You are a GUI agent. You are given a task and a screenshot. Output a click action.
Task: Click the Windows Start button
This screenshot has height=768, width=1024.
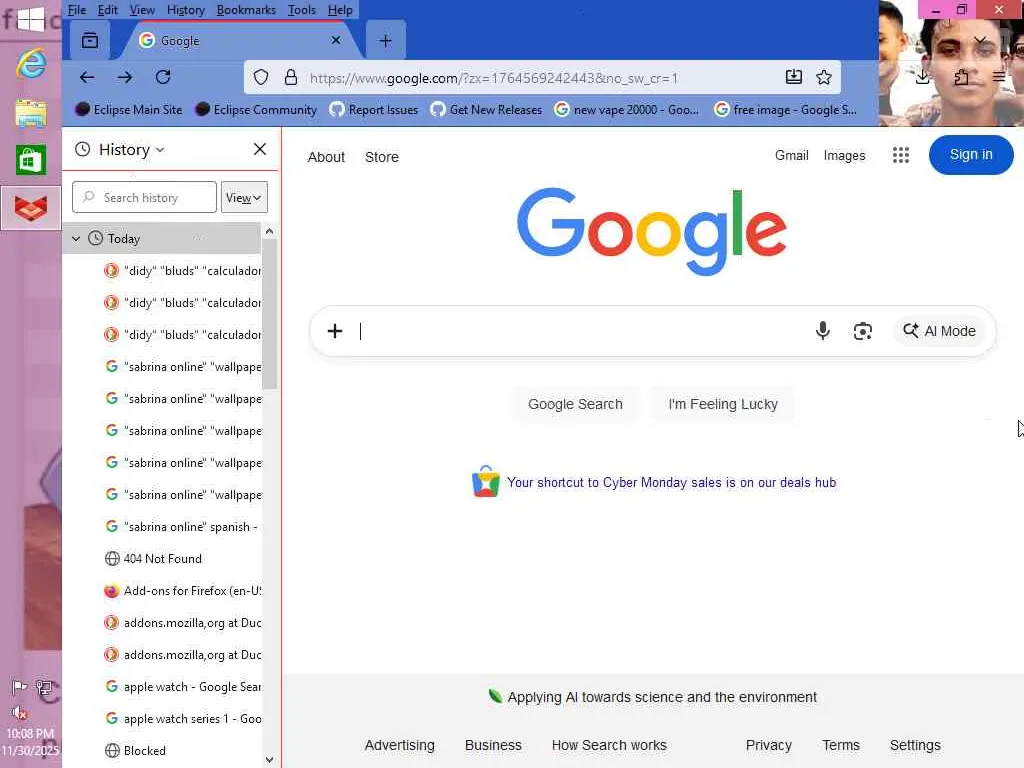(31, 18)
